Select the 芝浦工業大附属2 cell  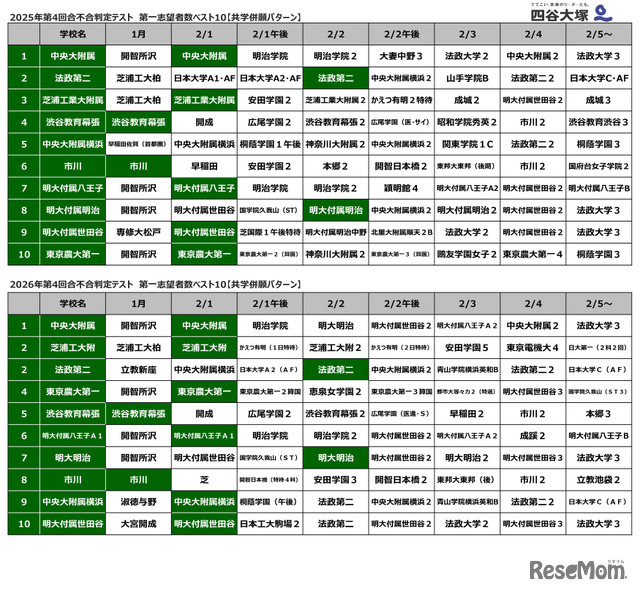coord(336,100)
